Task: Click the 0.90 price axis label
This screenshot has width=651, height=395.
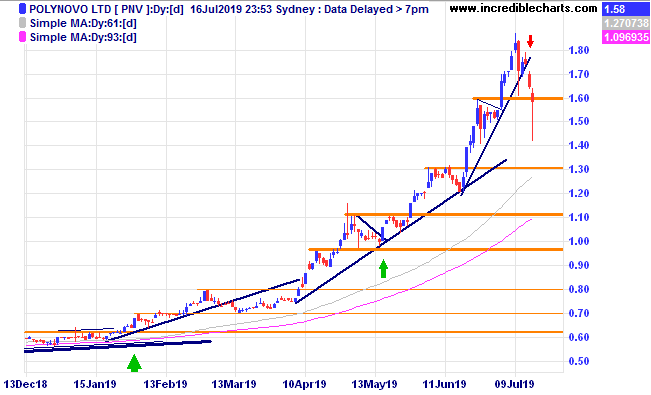Action: click(579, 265)
